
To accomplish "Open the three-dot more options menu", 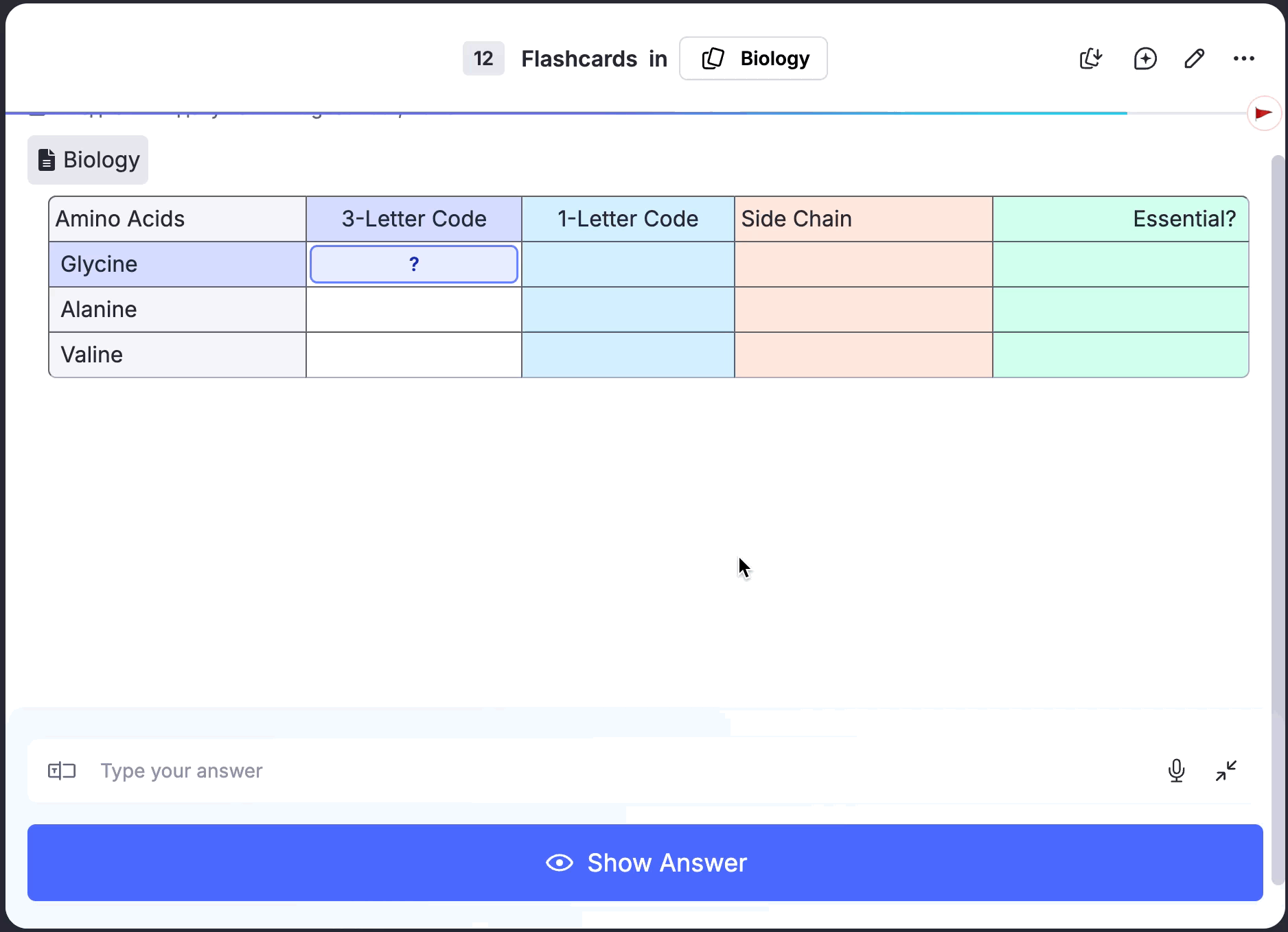I will coord(1243,59).
